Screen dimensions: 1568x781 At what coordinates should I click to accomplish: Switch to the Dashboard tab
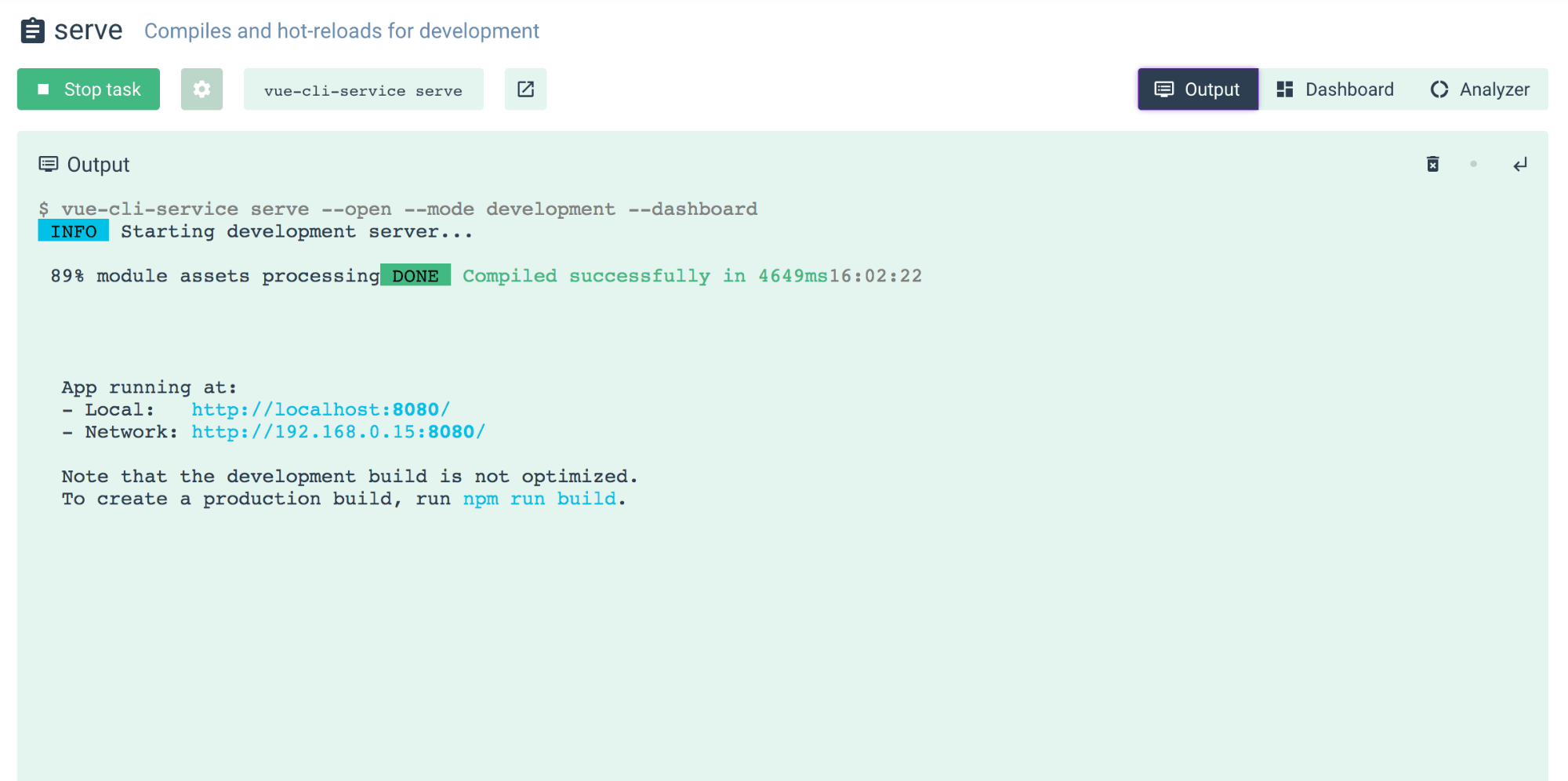click(1336, 89)
